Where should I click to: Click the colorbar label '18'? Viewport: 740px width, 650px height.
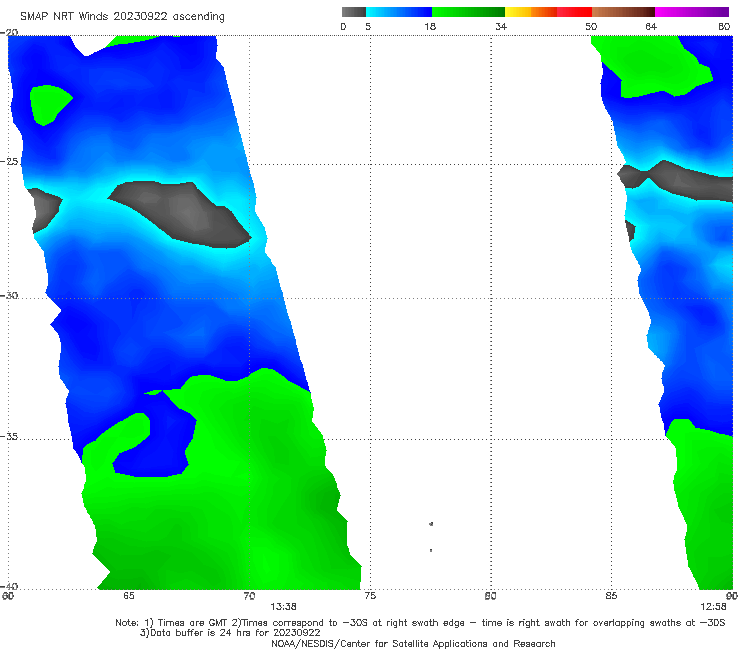[x=430, y=27]
